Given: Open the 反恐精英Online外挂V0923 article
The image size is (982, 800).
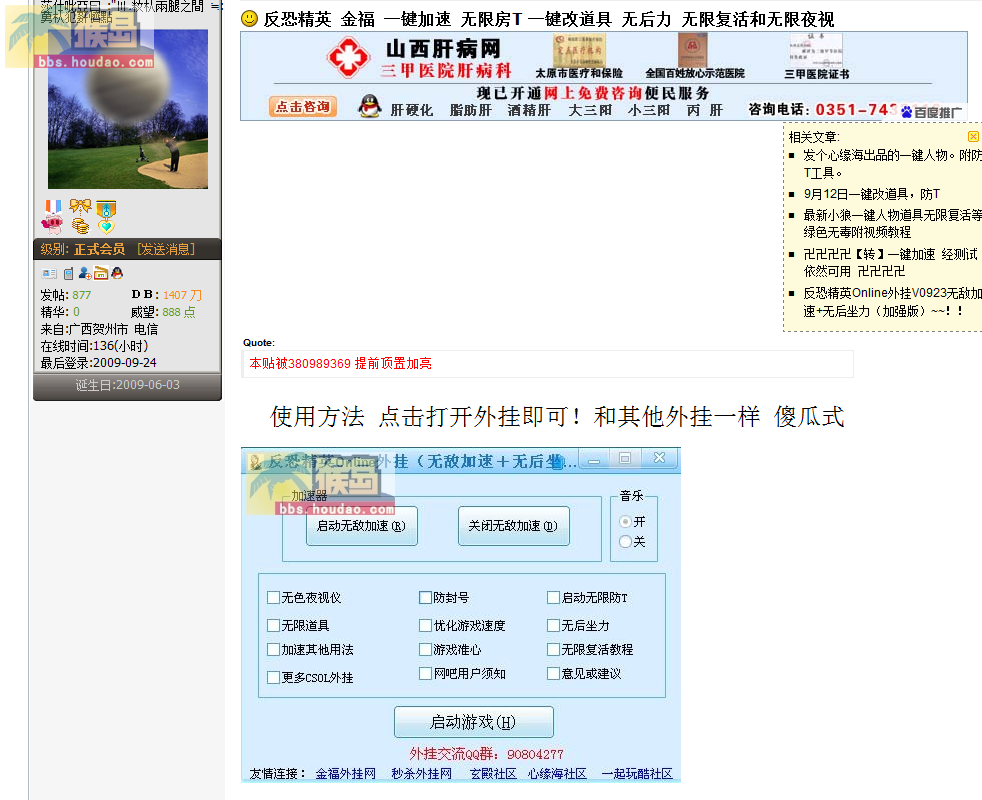Looking at the screenshot, I should click(892, 302).
